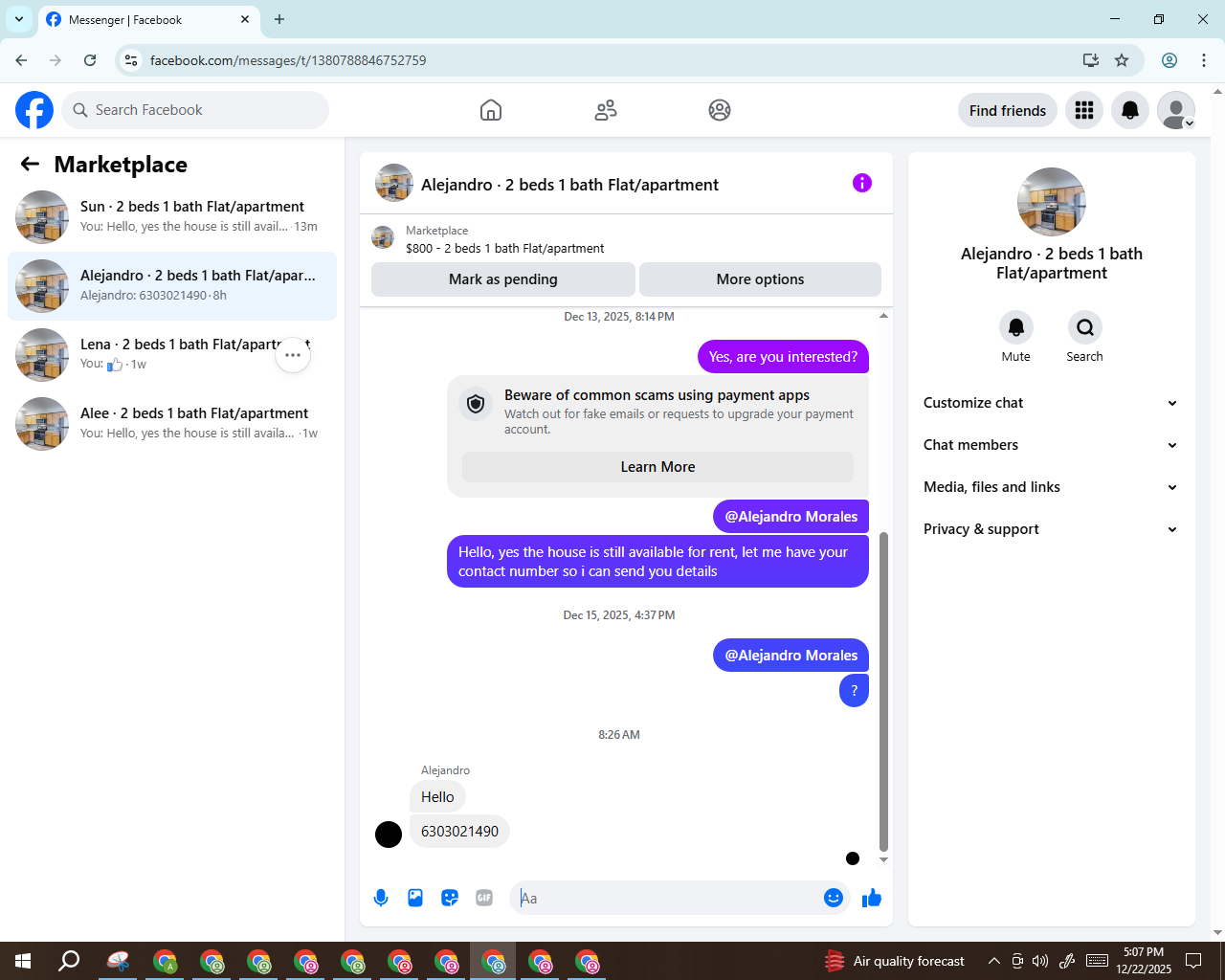Open Sun 2 beds conversation

172,217
